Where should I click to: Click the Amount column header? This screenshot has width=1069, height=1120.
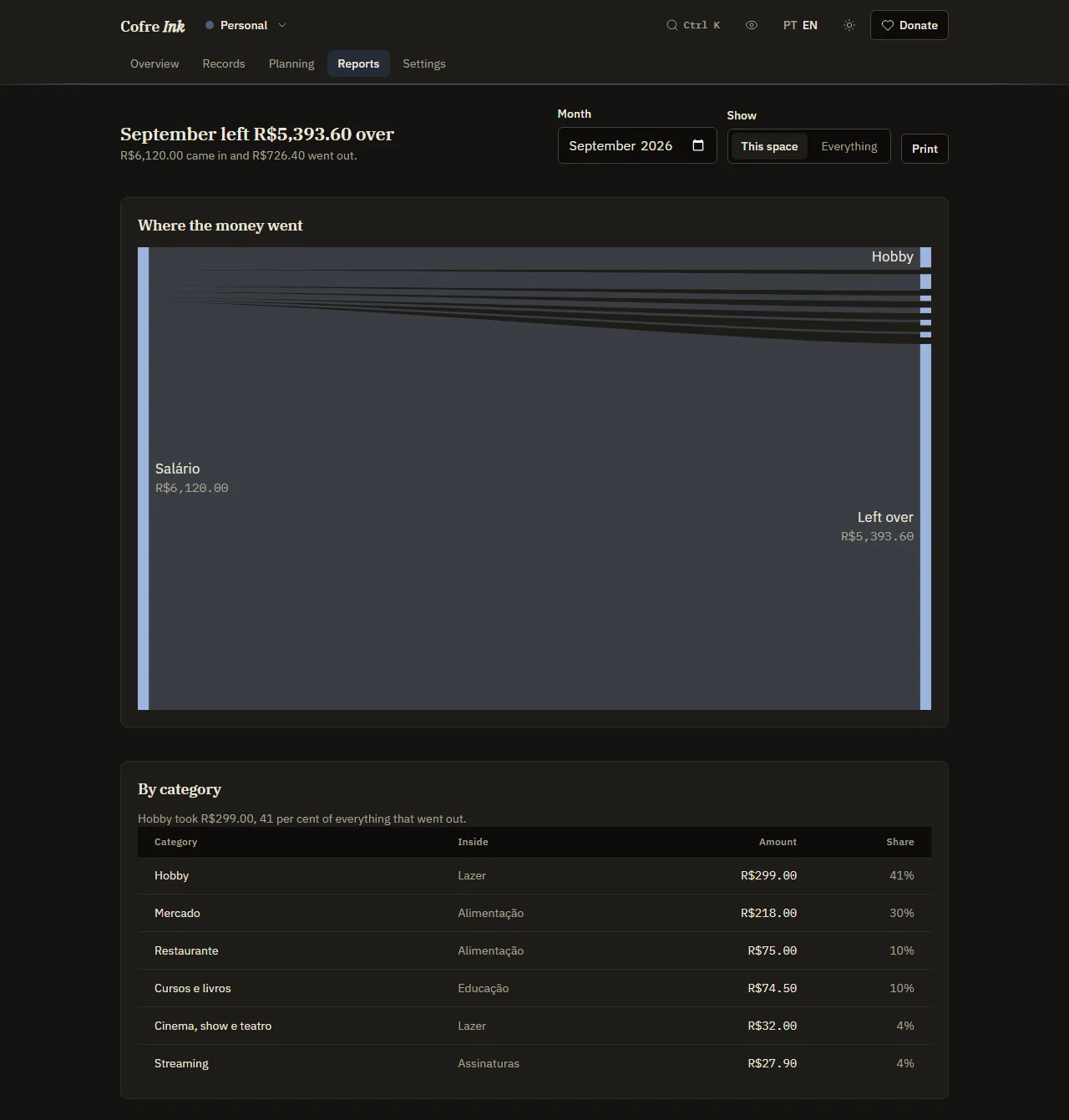(778, 842)
